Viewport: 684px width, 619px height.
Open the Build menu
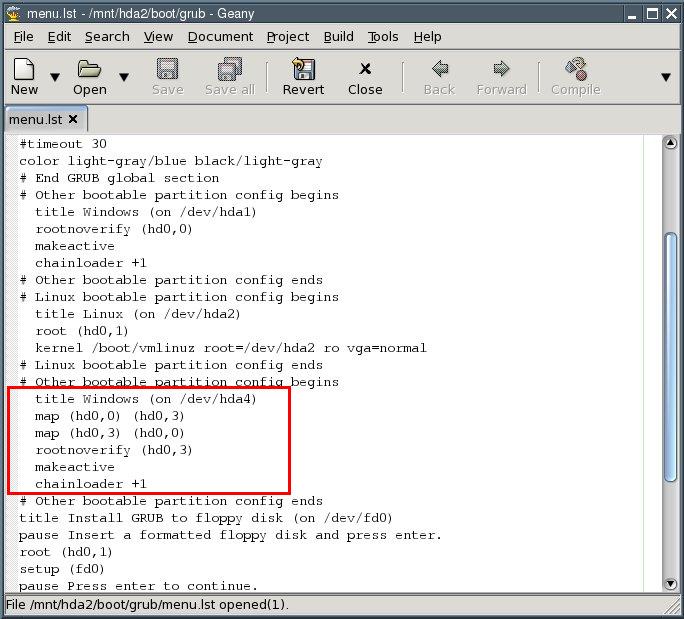click(338, 36)
